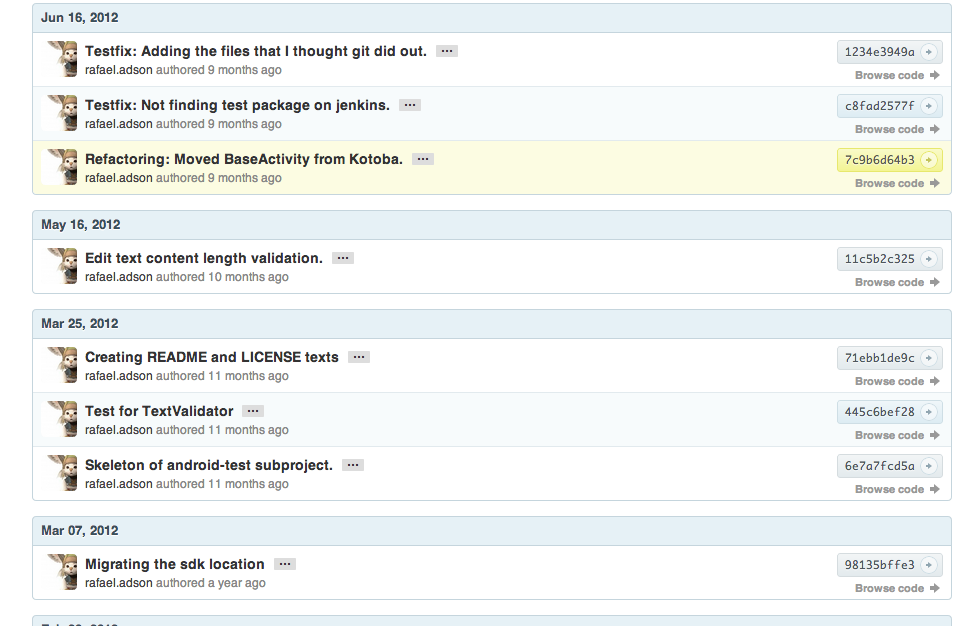Browse code for commit 11c5b2c325
977x626 pixels.
coord(896,283)
